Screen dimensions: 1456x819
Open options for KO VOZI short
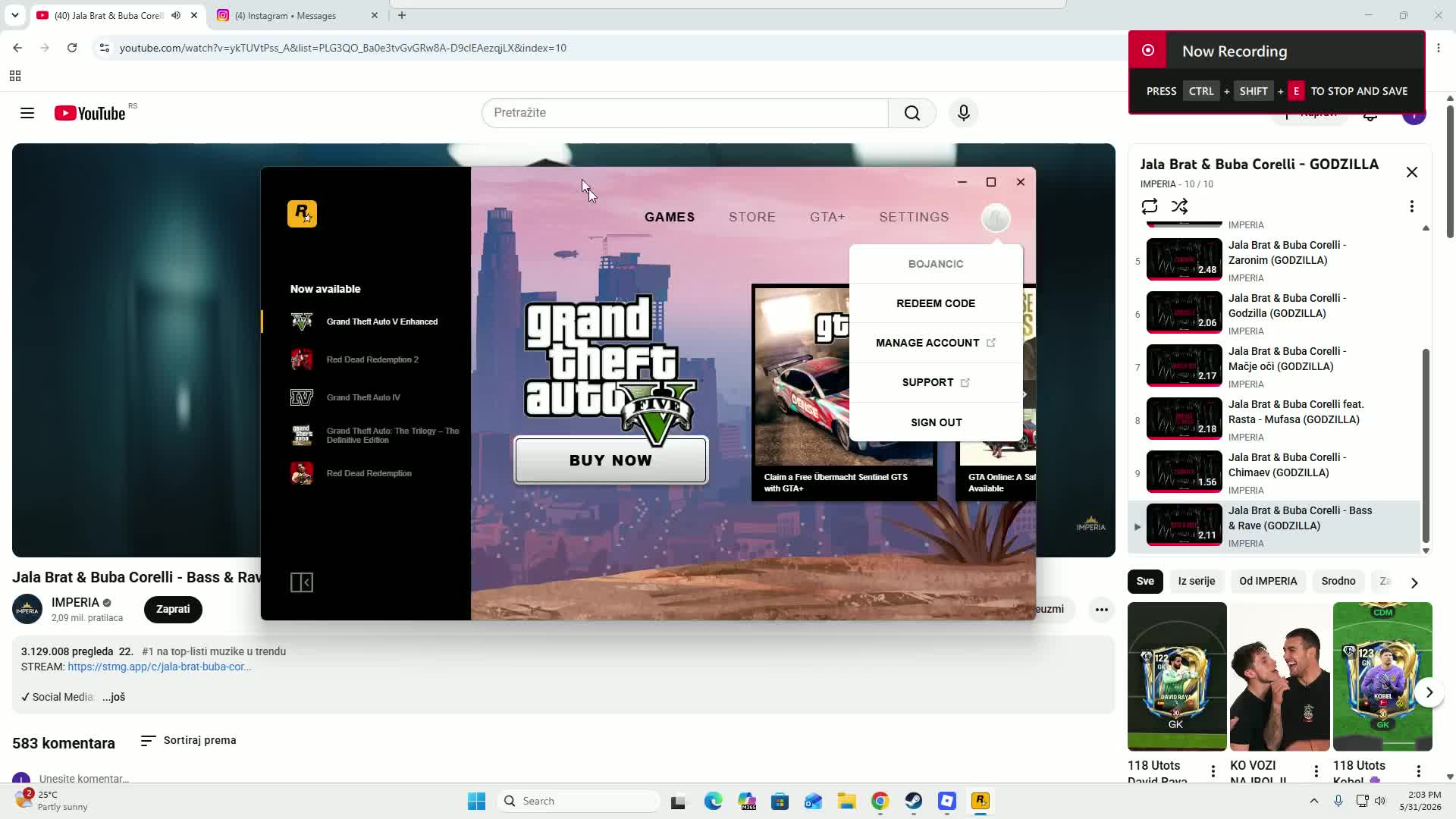(x=1316, y=771)
